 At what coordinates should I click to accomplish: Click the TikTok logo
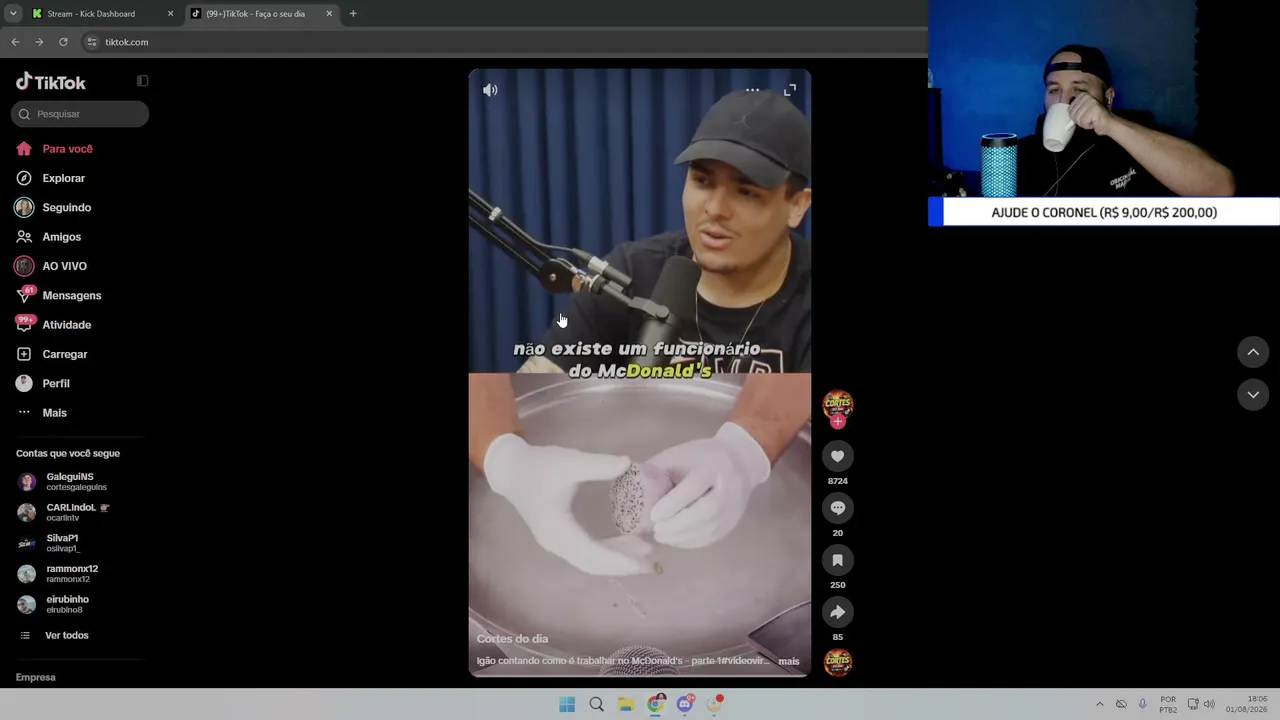(x=51, y=82)
